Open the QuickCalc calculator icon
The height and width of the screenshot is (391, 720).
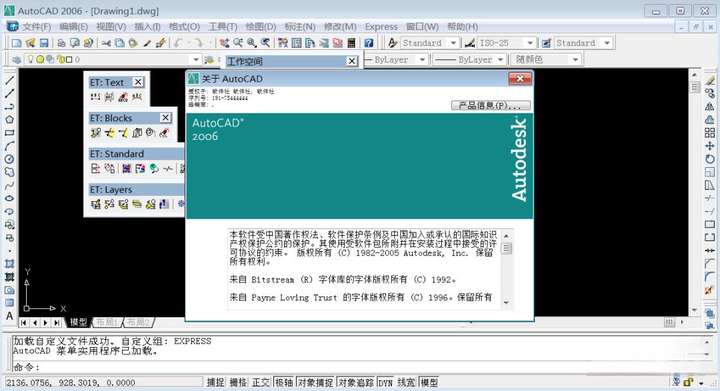pos(351,43)
